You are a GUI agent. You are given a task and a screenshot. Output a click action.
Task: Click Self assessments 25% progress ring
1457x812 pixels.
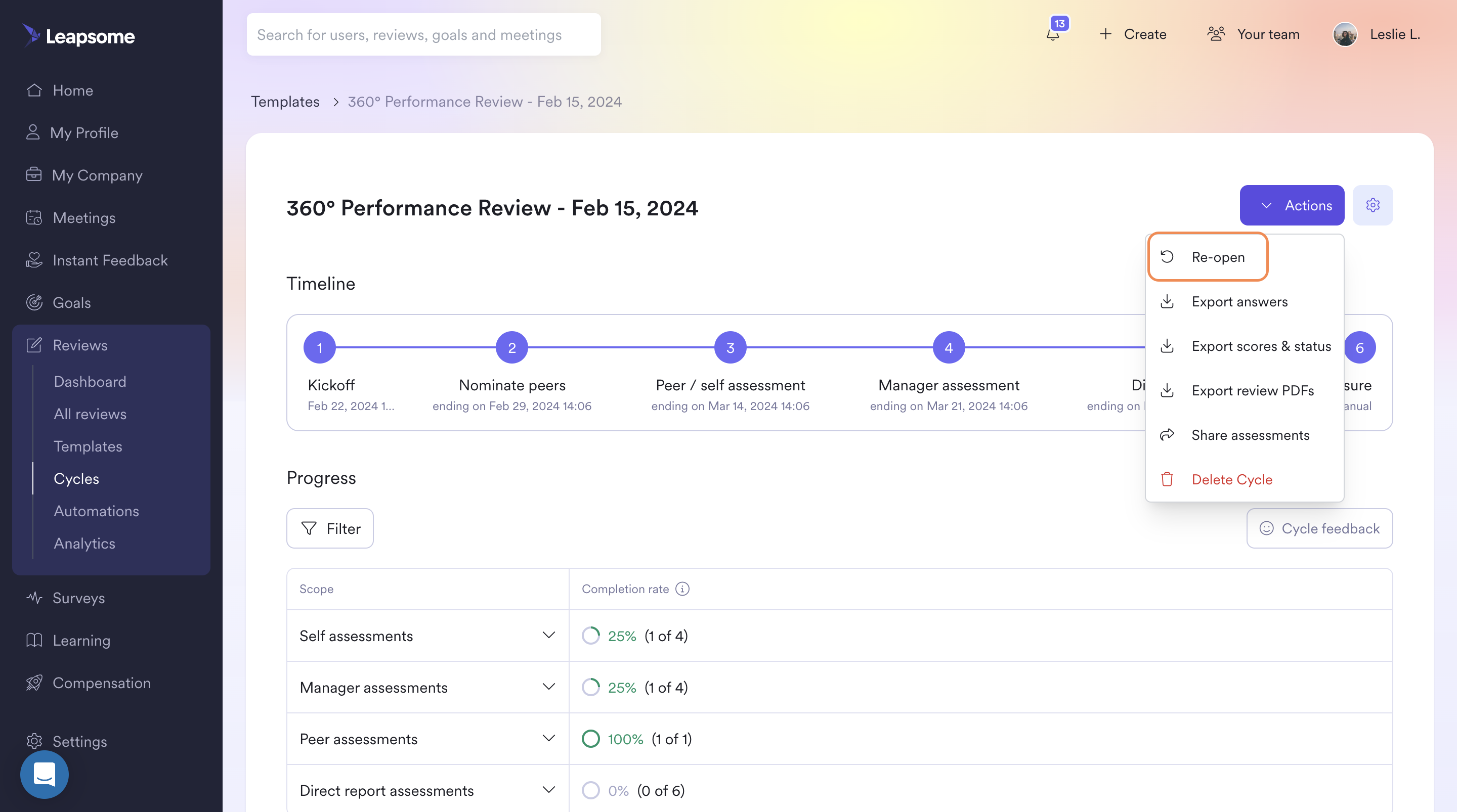[x=590, y=636]
